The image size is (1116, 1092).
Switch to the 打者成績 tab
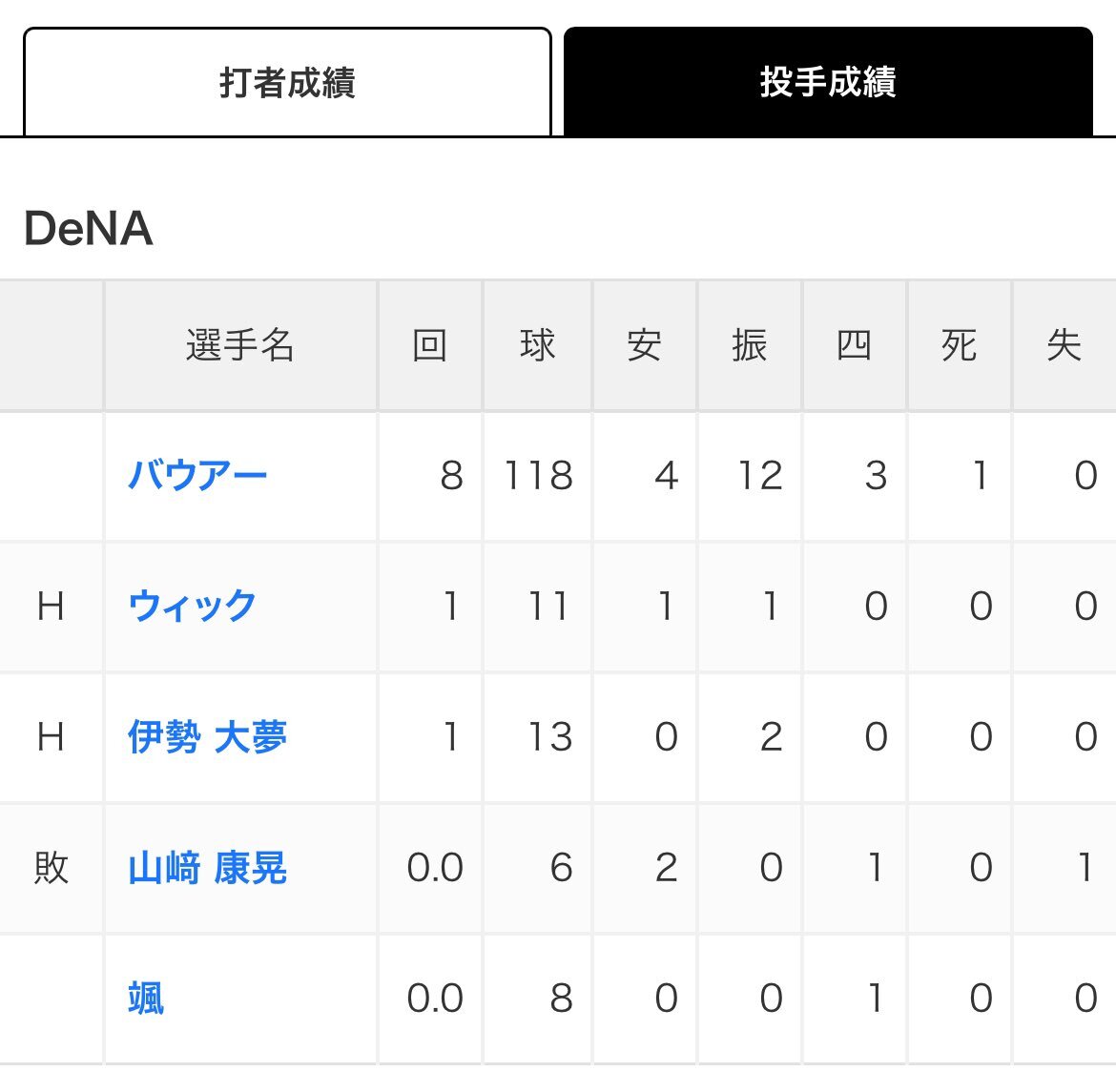point(287,82)
